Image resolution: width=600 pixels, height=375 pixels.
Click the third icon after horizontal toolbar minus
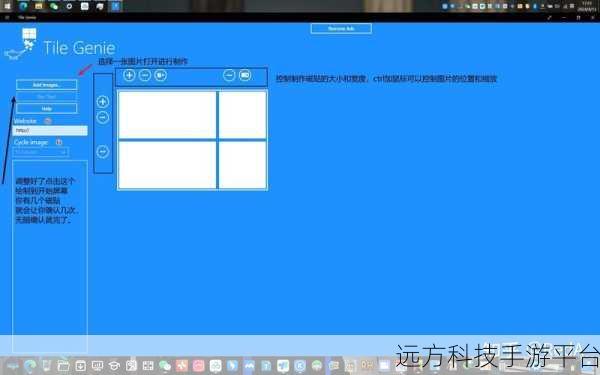click(x=161, y=75)
